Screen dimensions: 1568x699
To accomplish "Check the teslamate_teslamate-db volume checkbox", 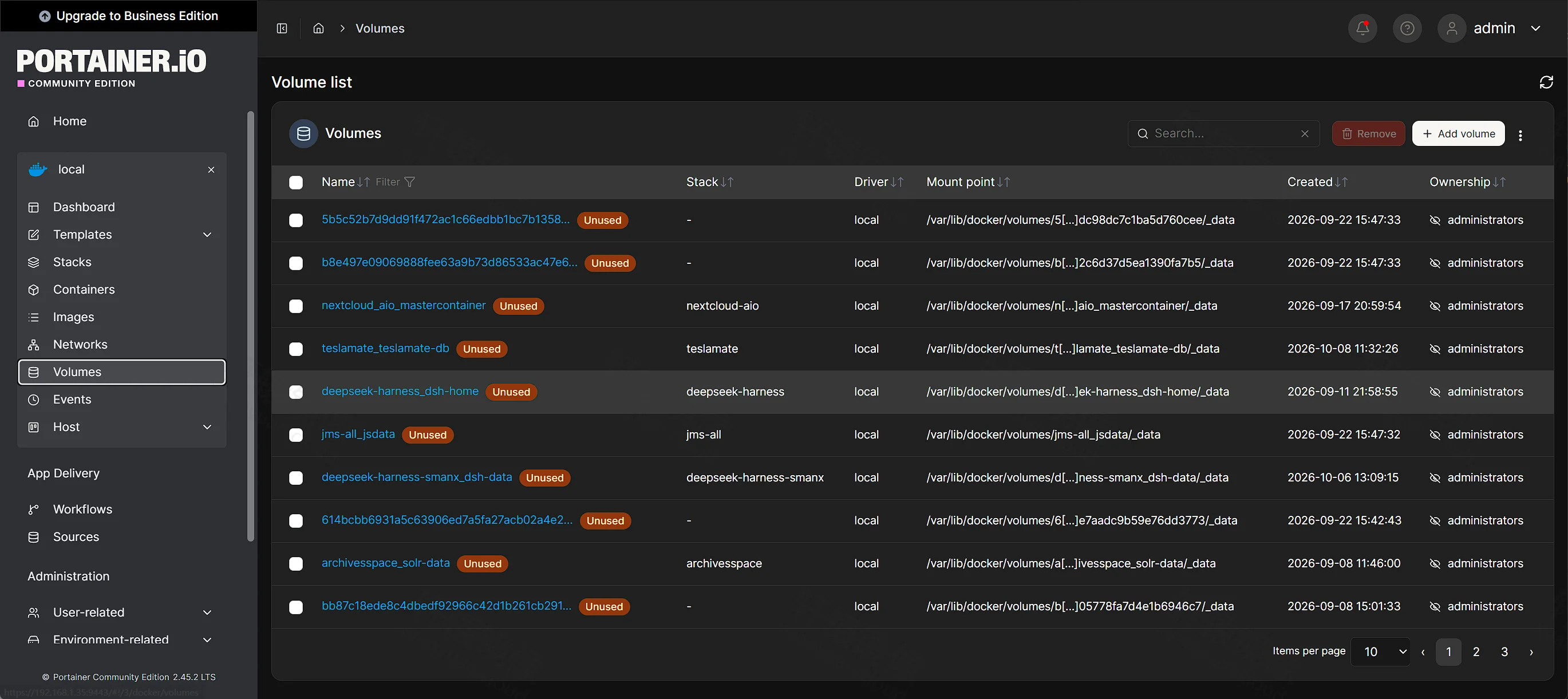I will [296, 349].
